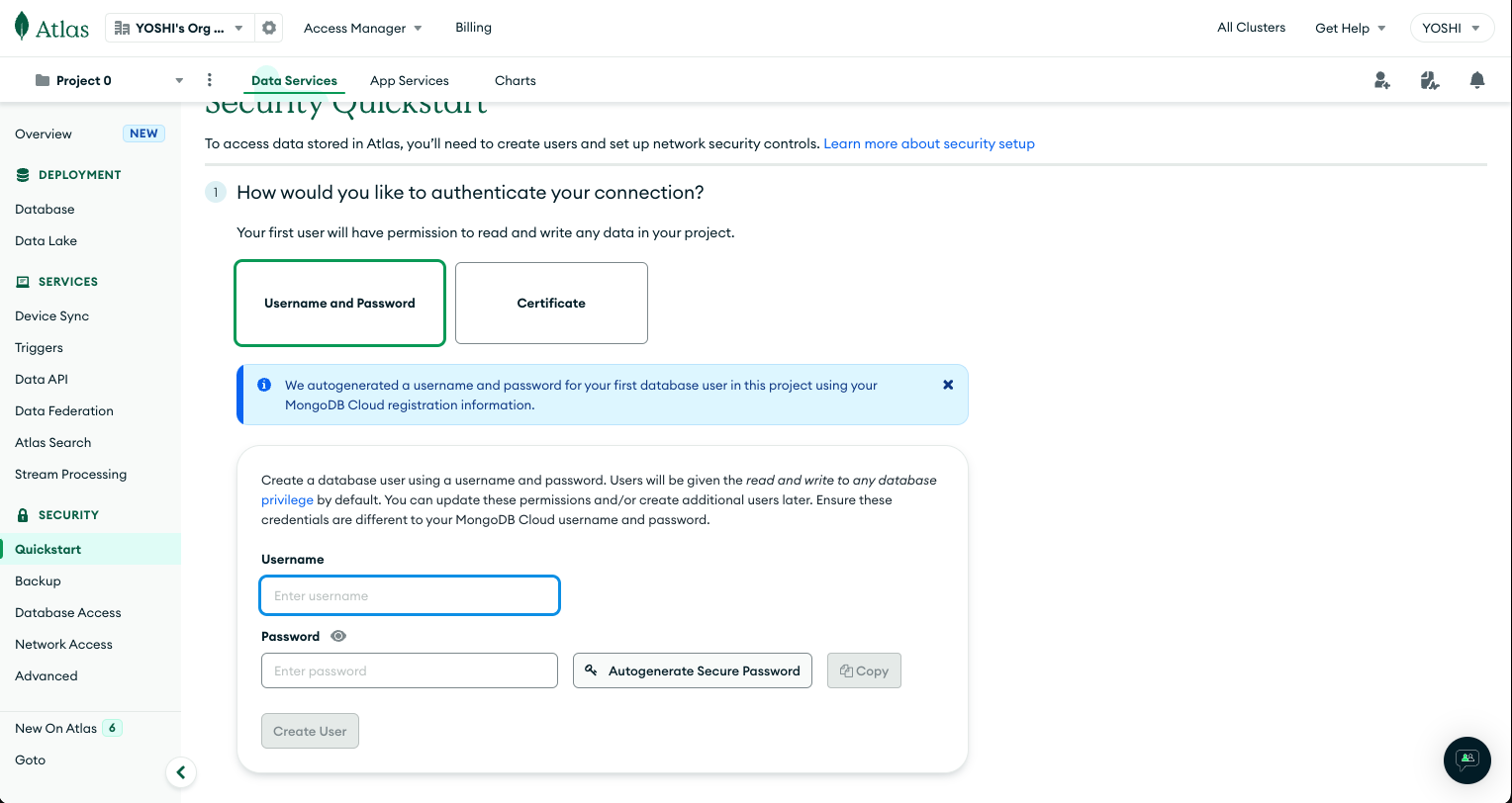Open the YOSHI user account menu
The image size is (1512, 803).
point(1452,28)
